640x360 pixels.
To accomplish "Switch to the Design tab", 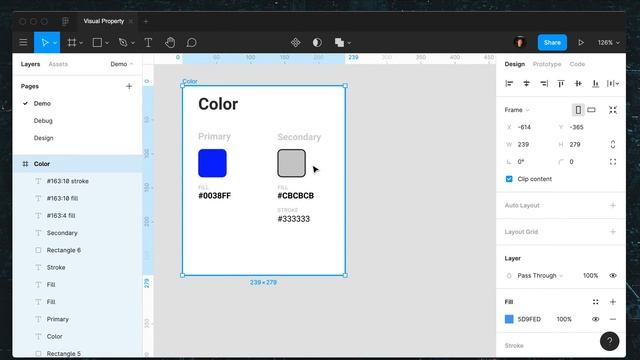I will click(514, 64).
